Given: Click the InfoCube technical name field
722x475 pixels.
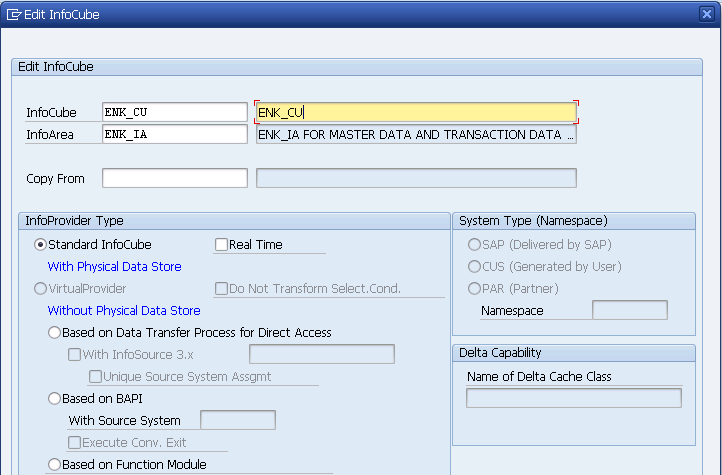Looking at the screenshot, I should pyautogui.click(x=175, y=112).
